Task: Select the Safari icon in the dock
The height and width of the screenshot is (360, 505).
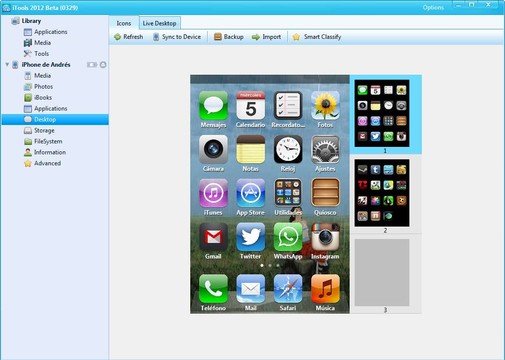Action: coord(288,289)
